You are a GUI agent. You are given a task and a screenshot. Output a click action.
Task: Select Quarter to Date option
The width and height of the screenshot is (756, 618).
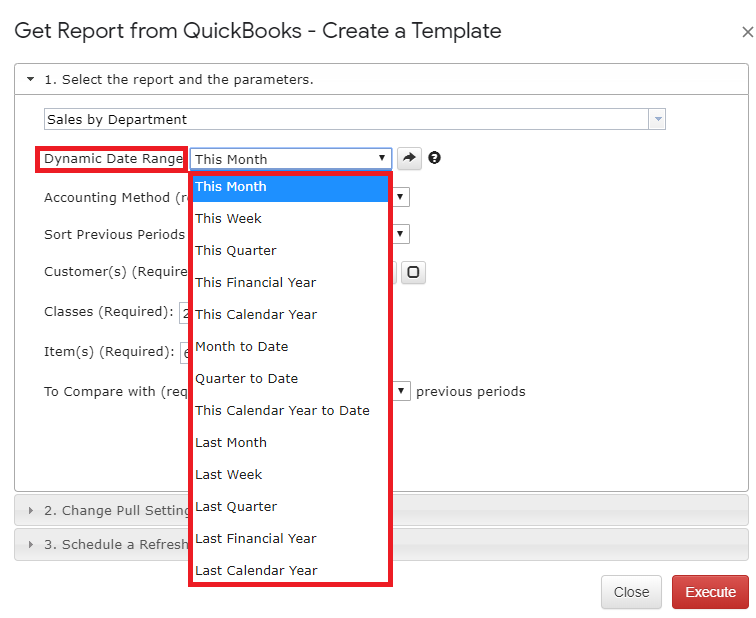tap(290, 378)
